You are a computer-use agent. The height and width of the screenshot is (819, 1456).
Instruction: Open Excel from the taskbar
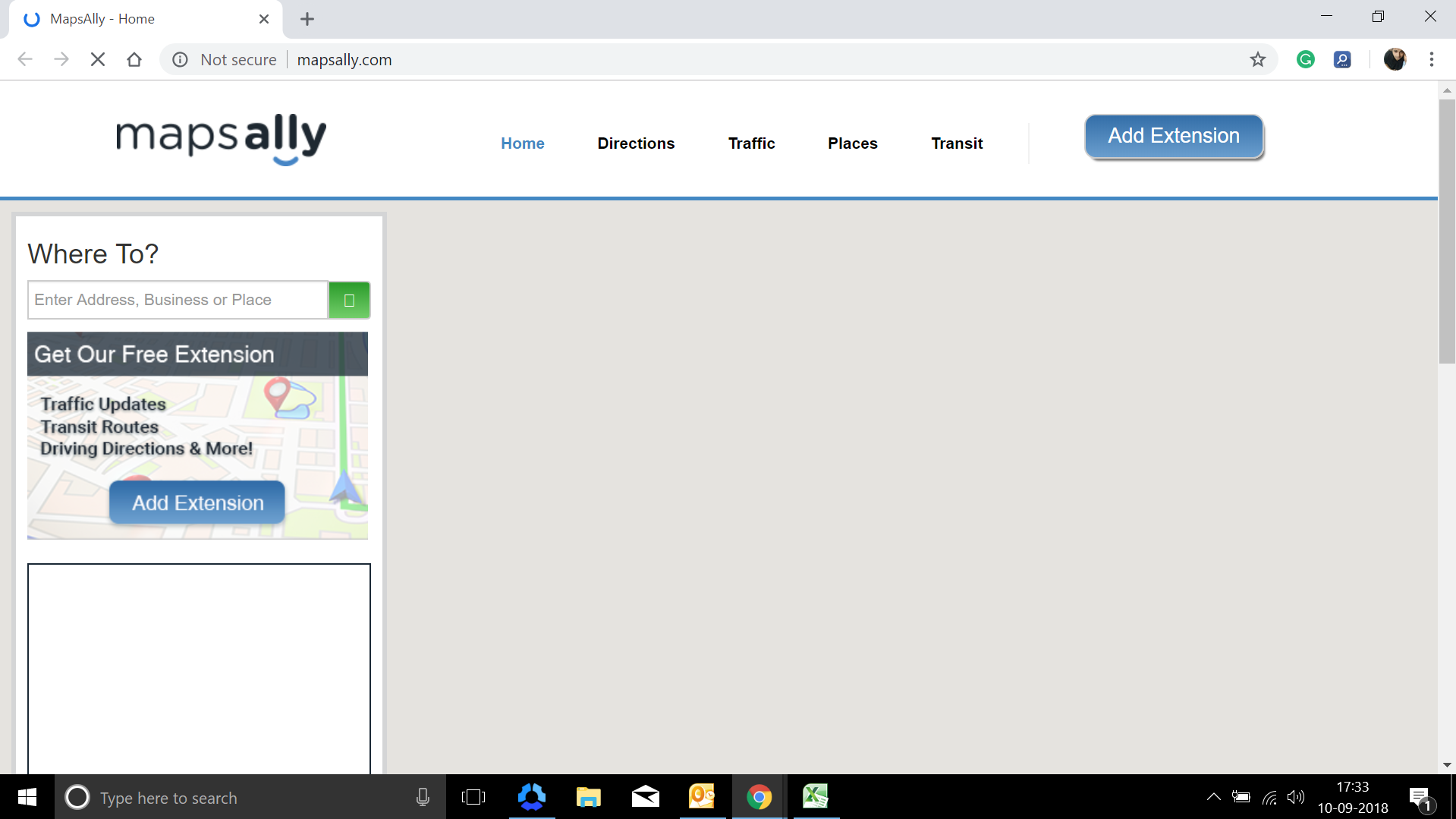click(815, 797)
